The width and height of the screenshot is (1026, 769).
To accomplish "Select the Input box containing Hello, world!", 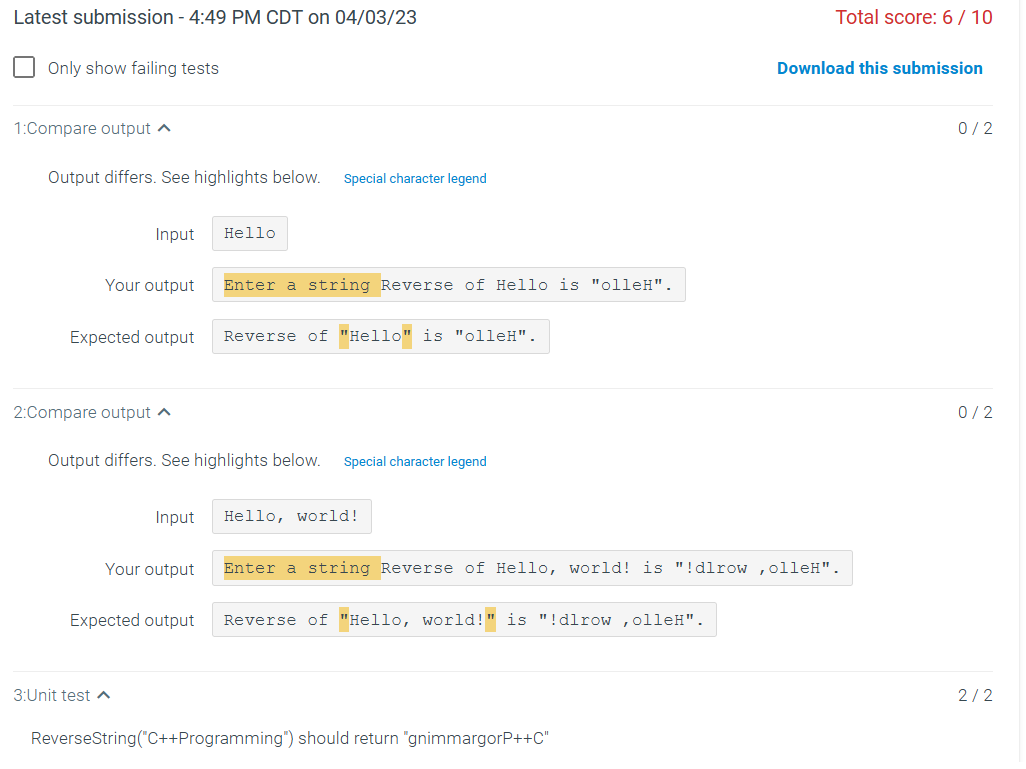I will 291,516.
